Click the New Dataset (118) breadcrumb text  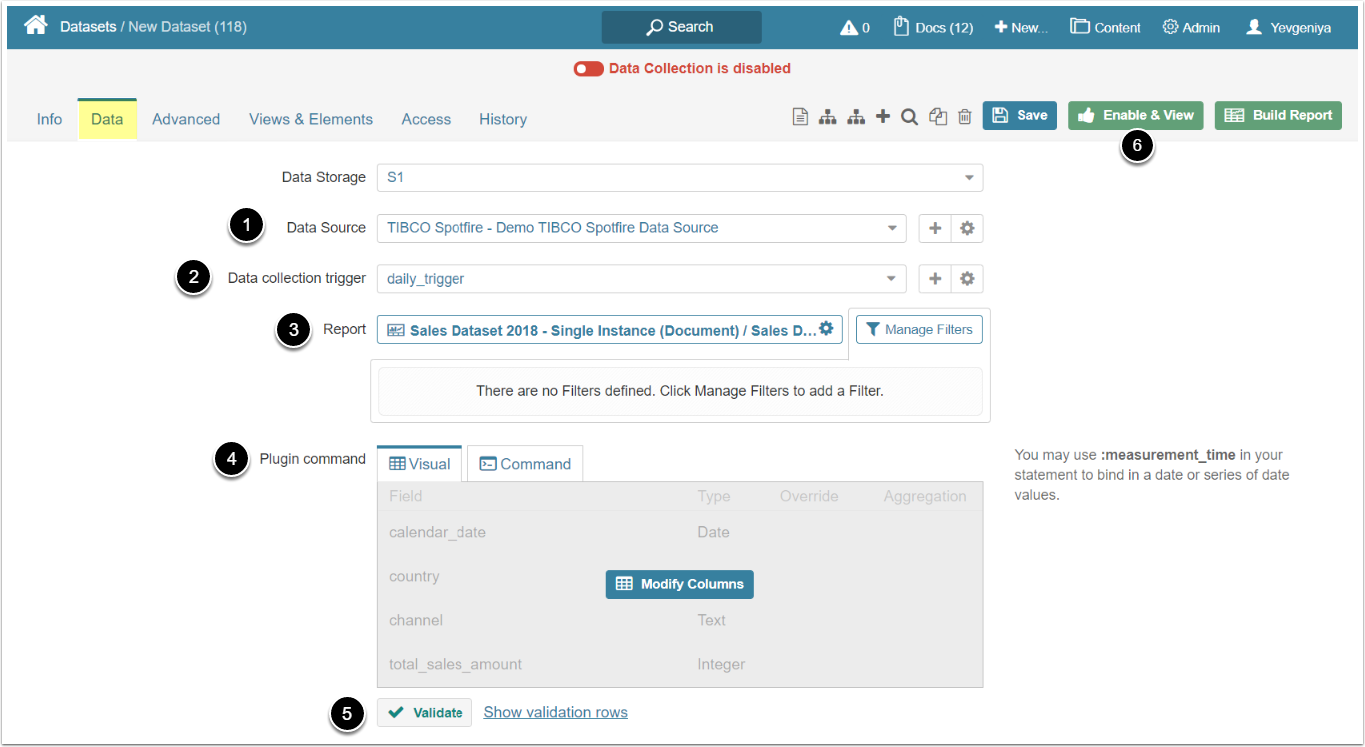[x=187, y=27]
